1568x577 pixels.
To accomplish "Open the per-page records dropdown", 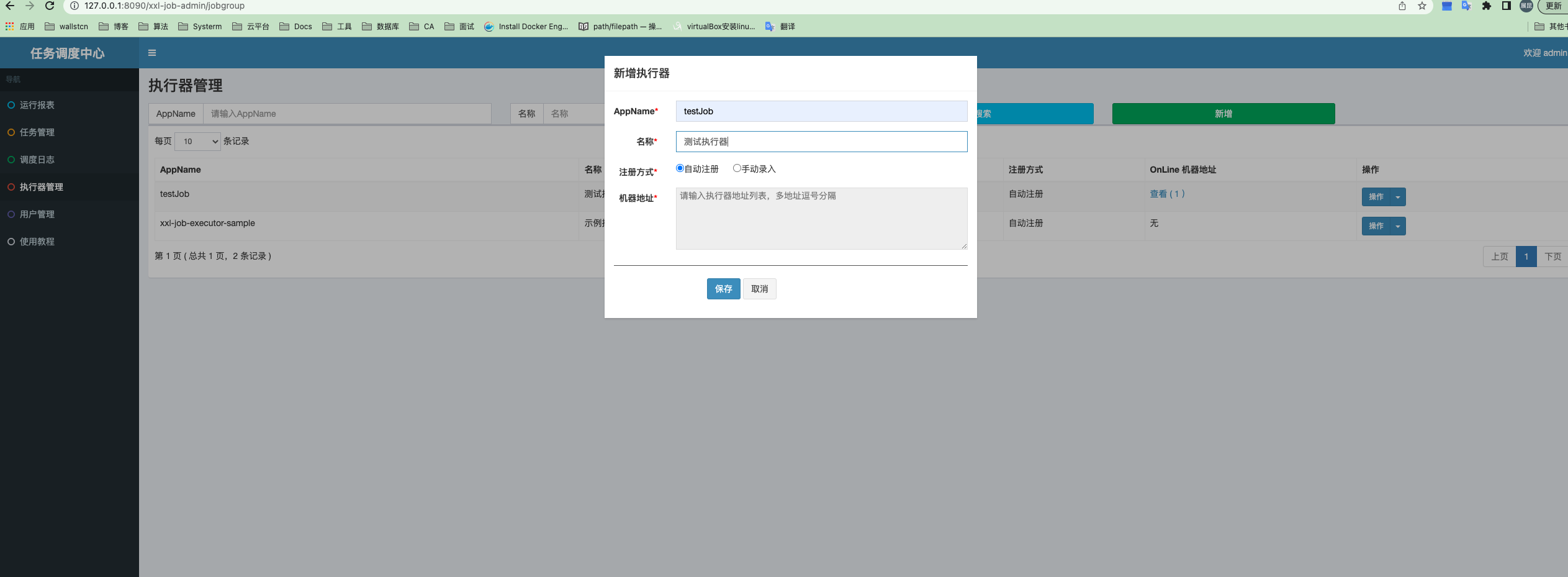I will click(x=197, y=142).
